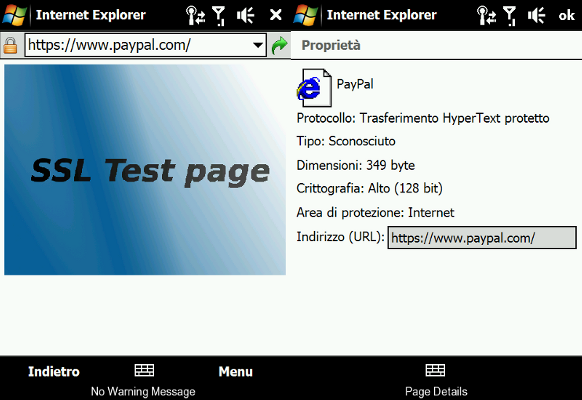Click the PayPal page title text

pyautogui.click(x=355, y=84)
